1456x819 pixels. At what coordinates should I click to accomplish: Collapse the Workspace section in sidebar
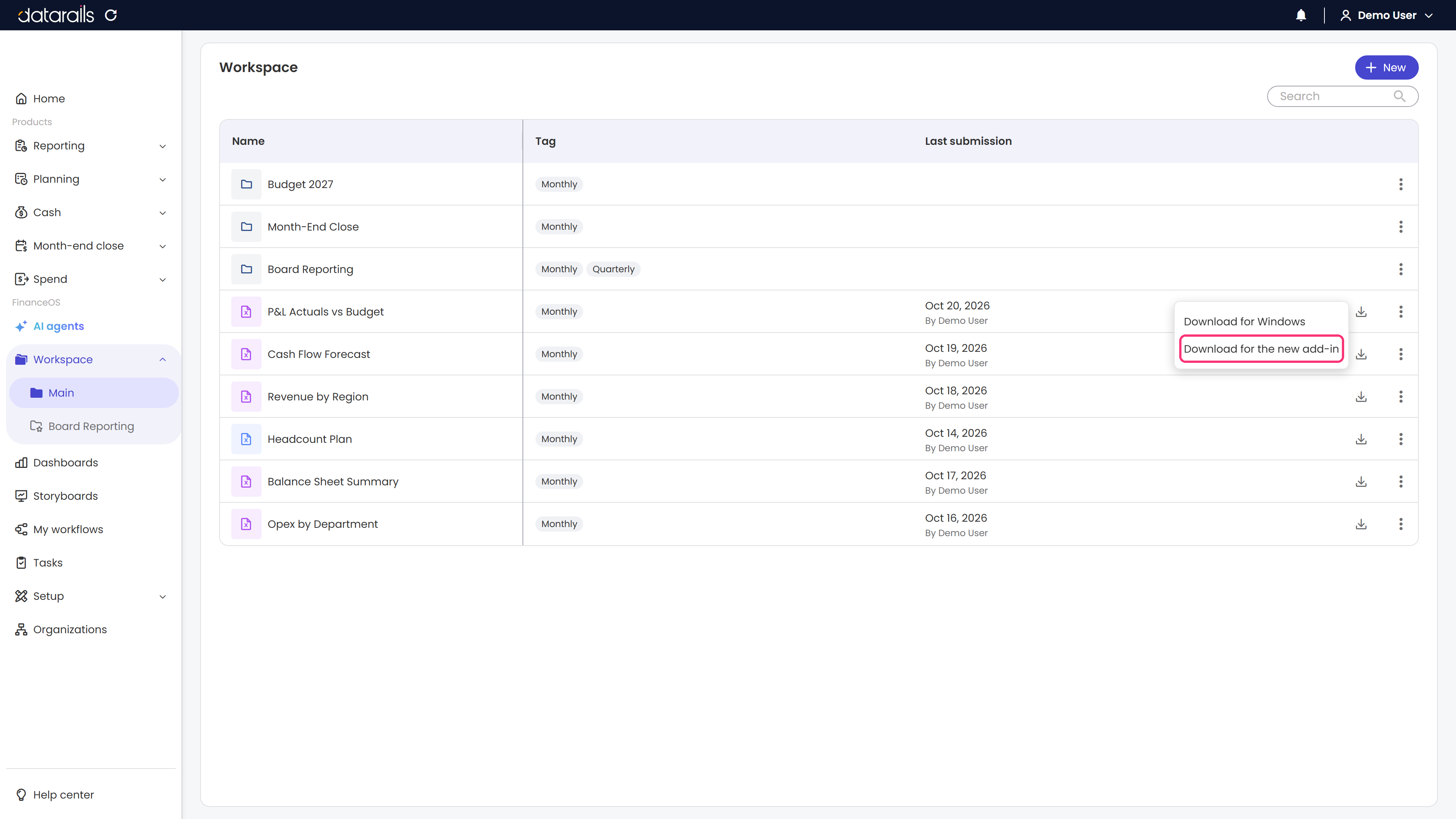[x=163, y=359]
